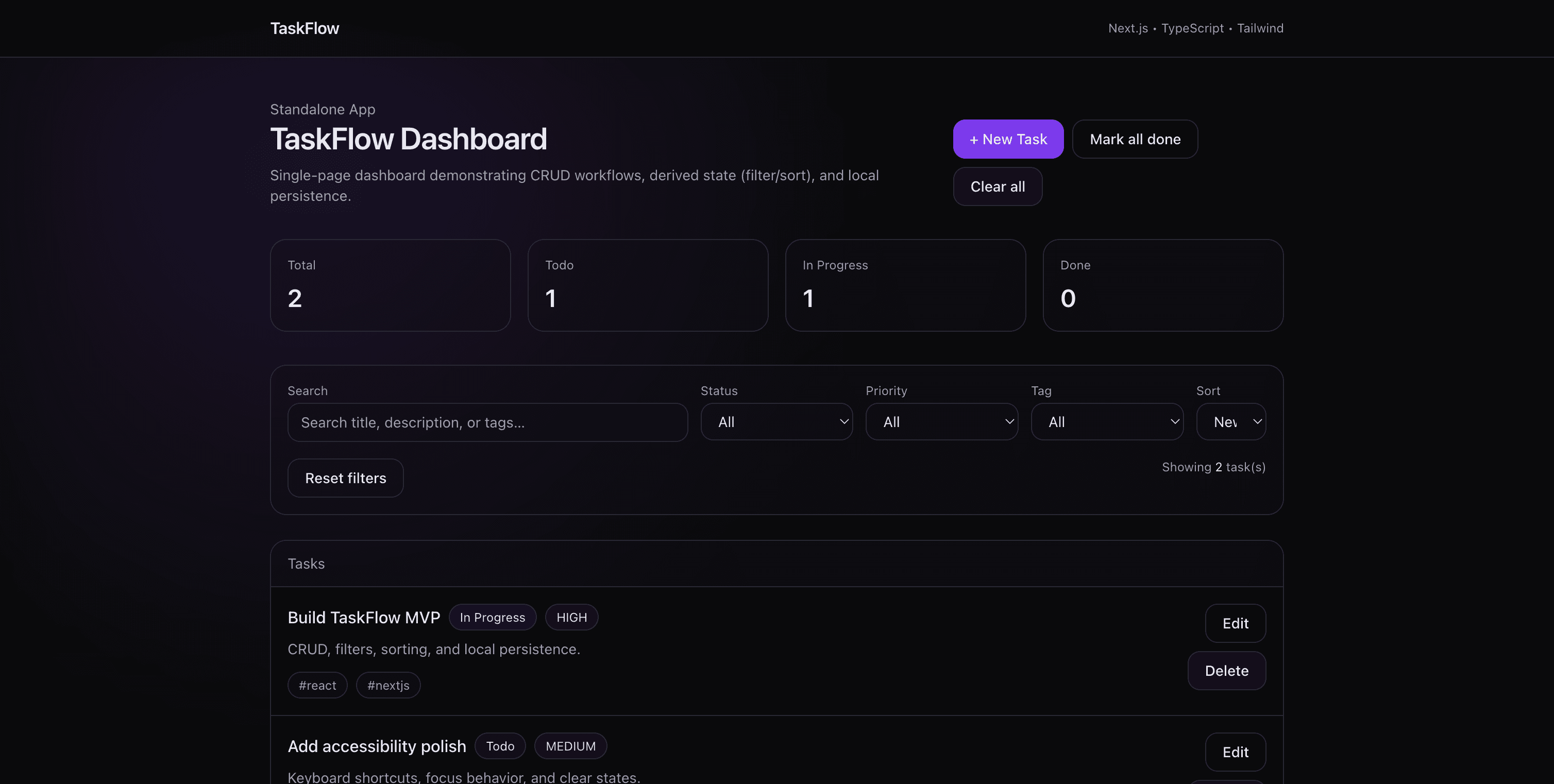Edit the Build TaskFlow MVP task
This screenshot has height=784, width=1554.
[1235, 623]
